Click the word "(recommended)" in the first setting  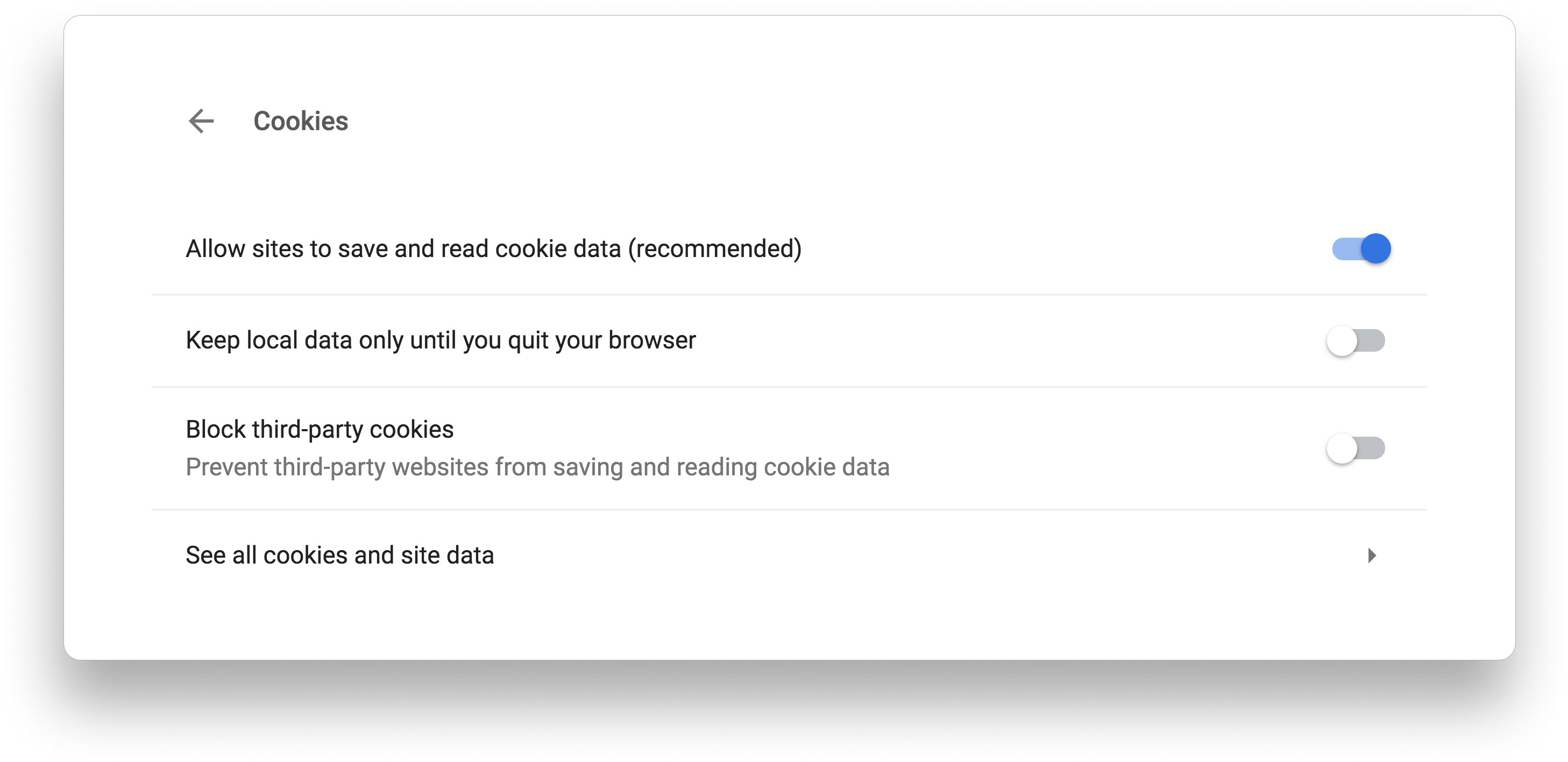point(714,249)
